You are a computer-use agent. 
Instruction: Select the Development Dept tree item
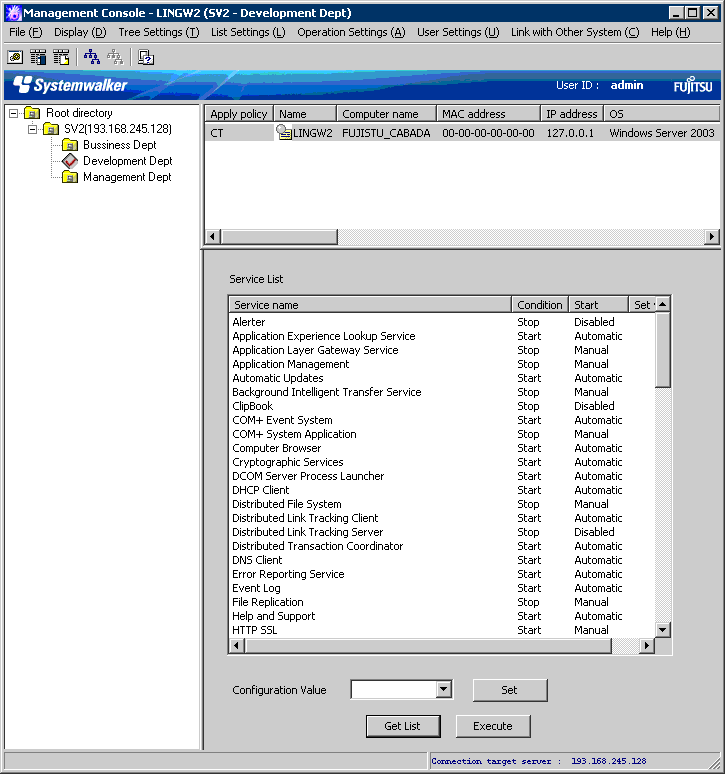128,161
